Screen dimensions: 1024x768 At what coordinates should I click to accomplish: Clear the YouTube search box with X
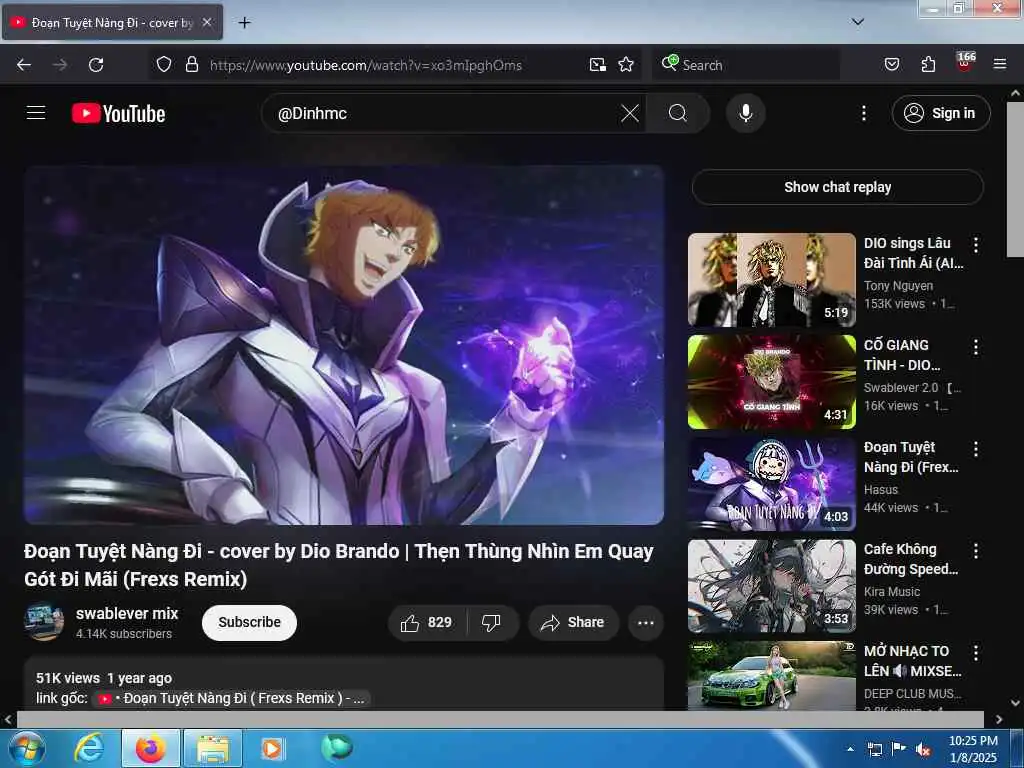point(630,113)
